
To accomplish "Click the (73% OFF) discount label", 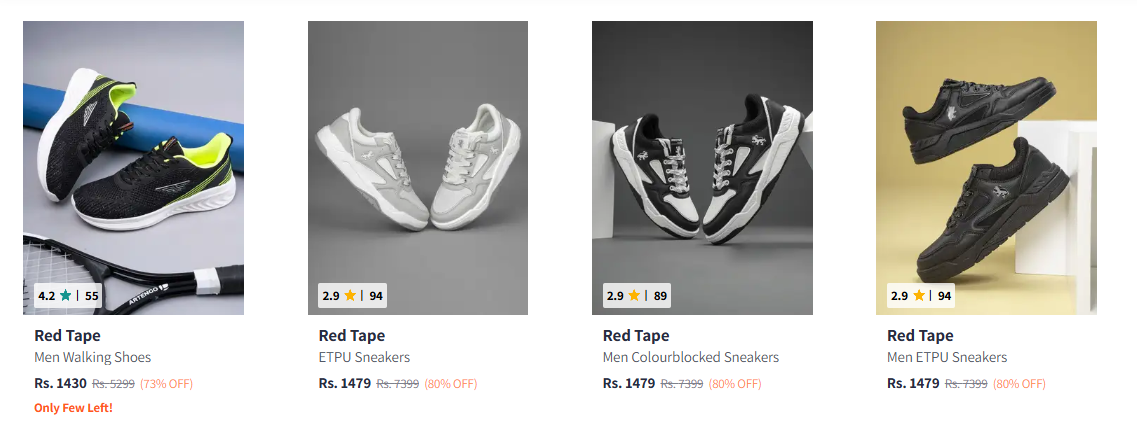I will 166,384.
